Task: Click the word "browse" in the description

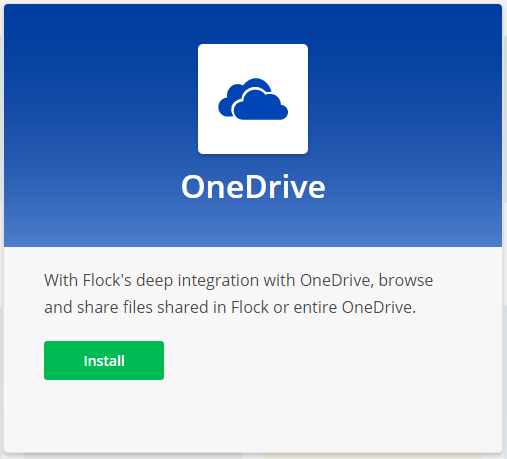Action: click(x=406, y=280)
